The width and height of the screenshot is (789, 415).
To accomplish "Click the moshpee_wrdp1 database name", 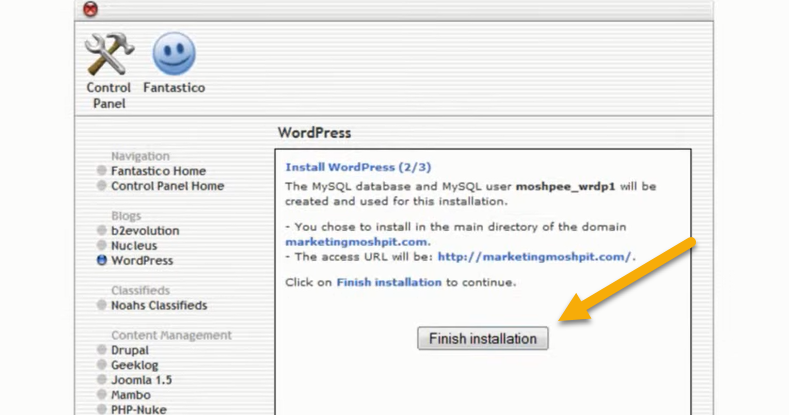I will (566, 187).
